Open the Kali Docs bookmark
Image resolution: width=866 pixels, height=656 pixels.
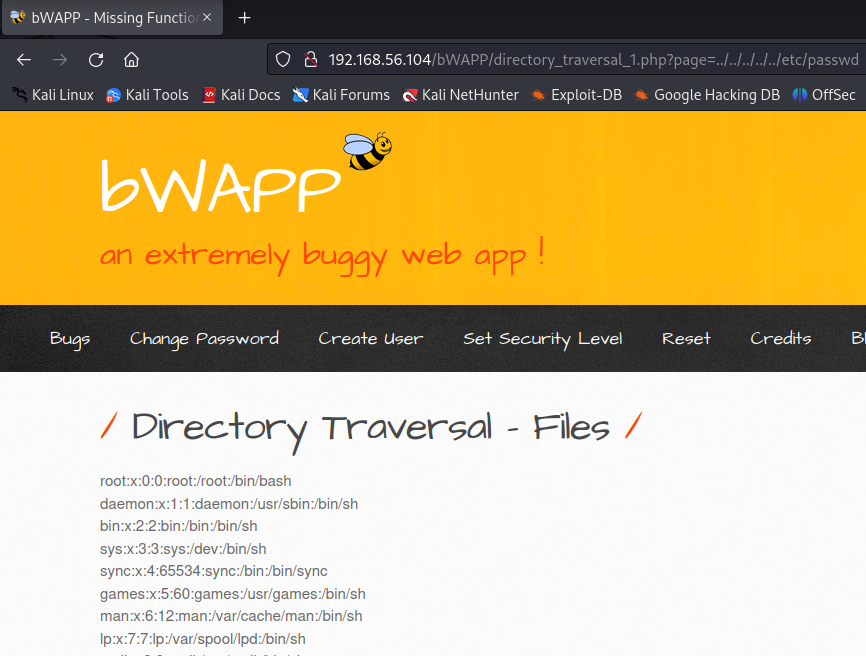point(242,95)
